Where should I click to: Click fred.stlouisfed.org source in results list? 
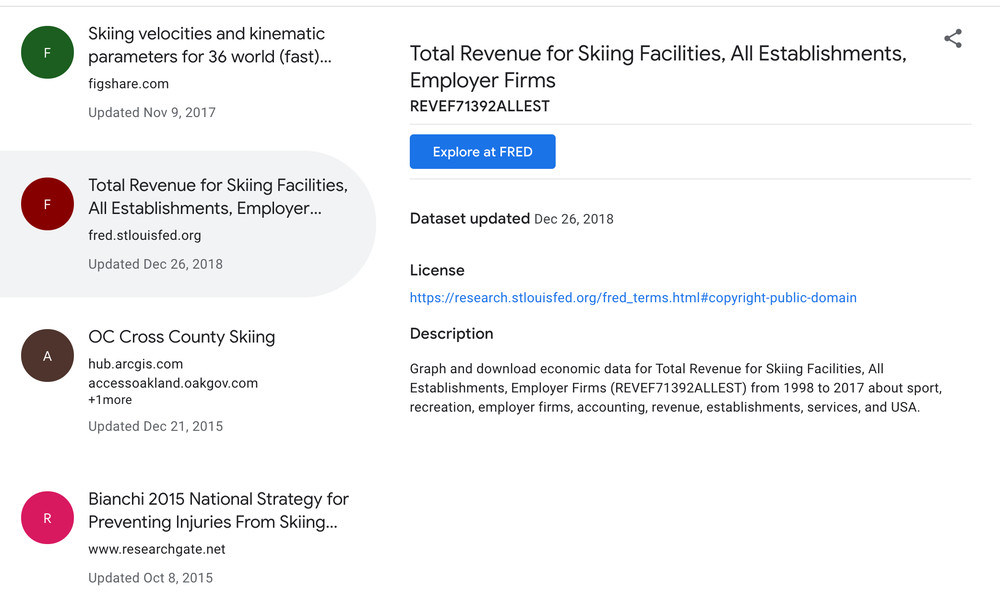pyautogui.click(x=144, y=236)
